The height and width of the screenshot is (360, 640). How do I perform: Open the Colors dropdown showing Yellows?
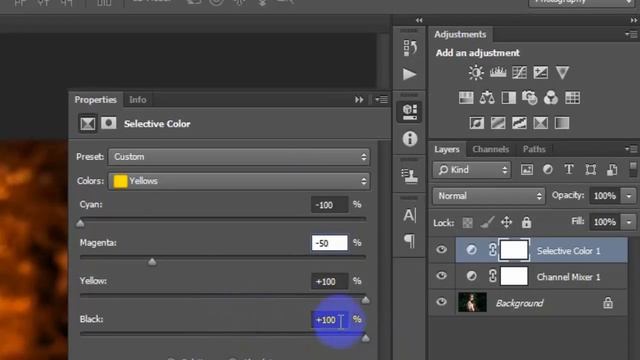coord(239,181)
